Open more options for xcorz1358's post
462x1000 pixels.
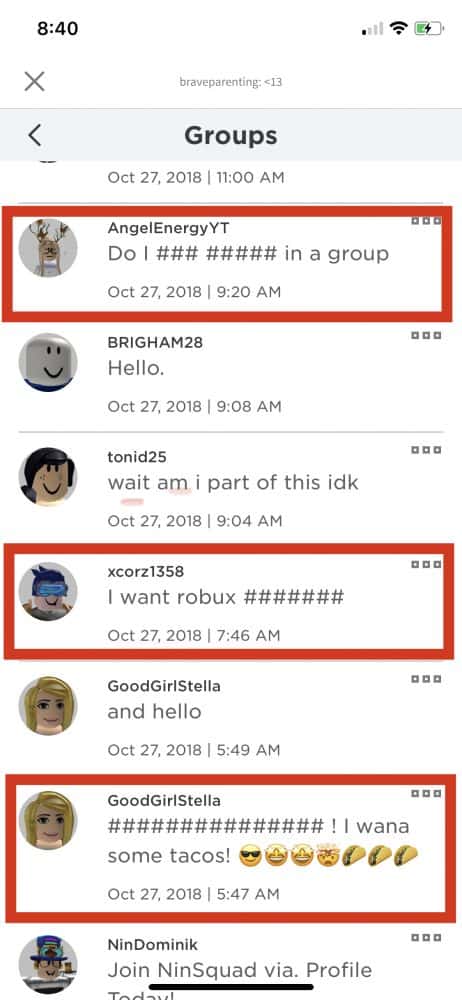pos(426,564)
